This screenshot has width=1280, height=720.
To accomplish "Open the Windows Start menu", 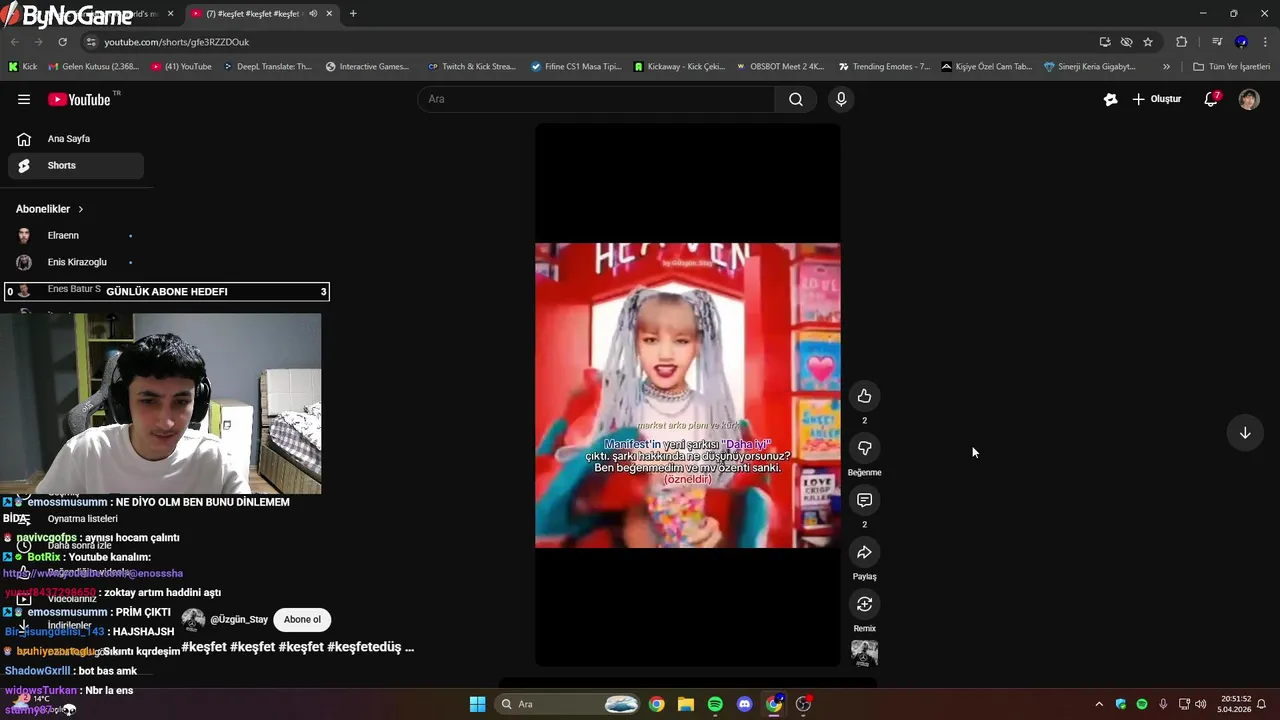I will tap(477, 704).
